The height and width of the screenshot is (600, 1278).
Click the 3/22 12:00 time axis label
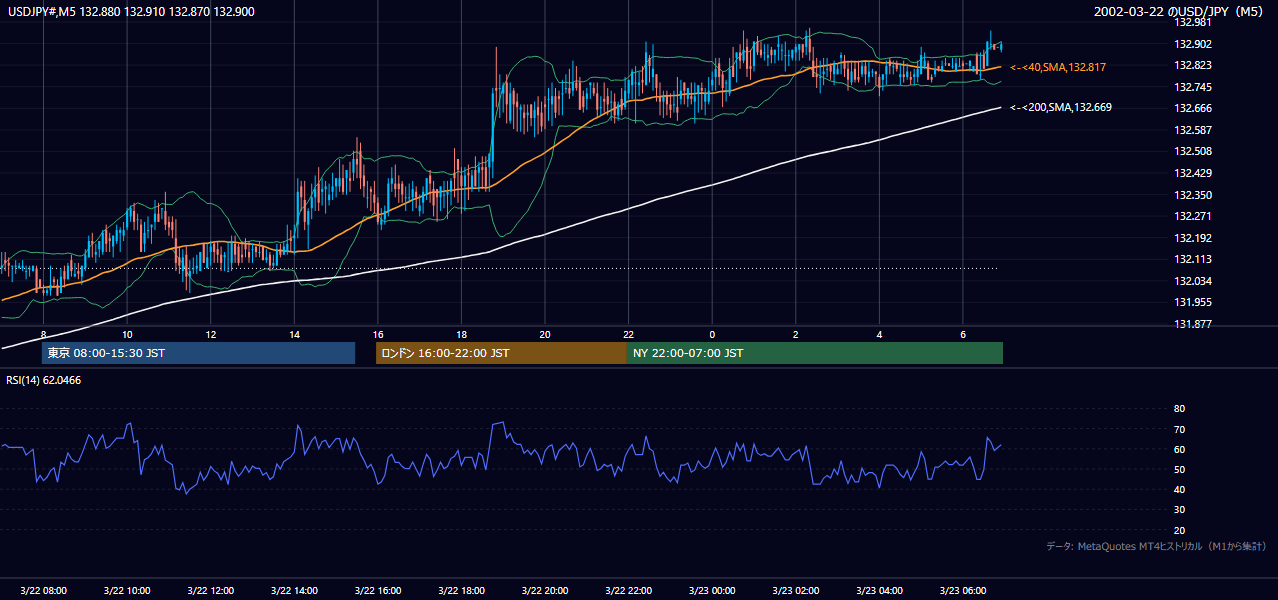pyautogui.click(x=211, y=591)
